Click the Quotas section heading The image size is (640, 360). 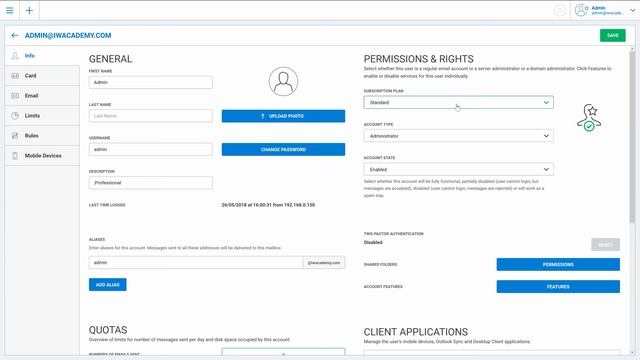point(108,330)
